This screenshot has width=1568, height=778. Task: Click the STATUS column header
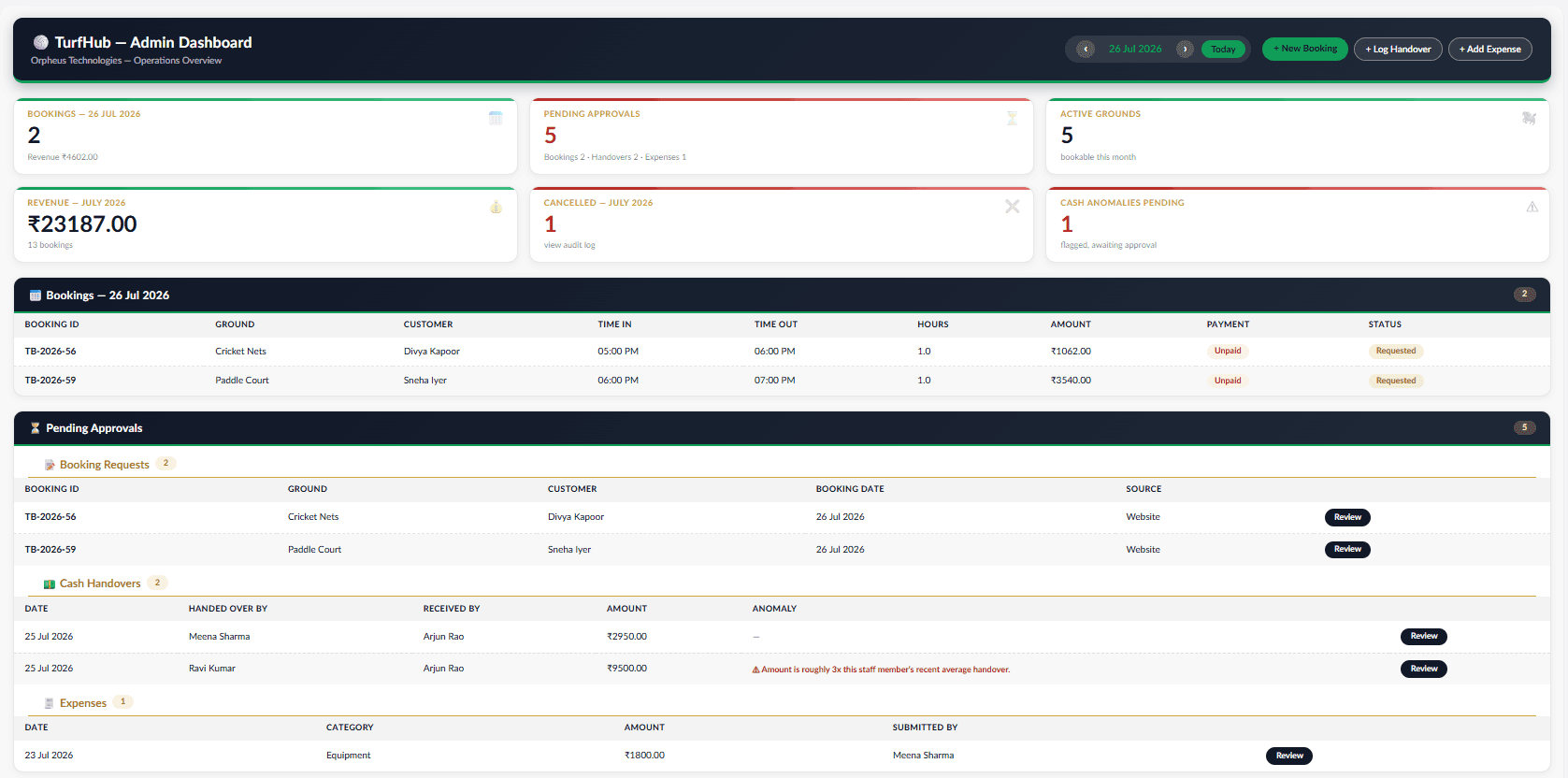coord(1385,324)
